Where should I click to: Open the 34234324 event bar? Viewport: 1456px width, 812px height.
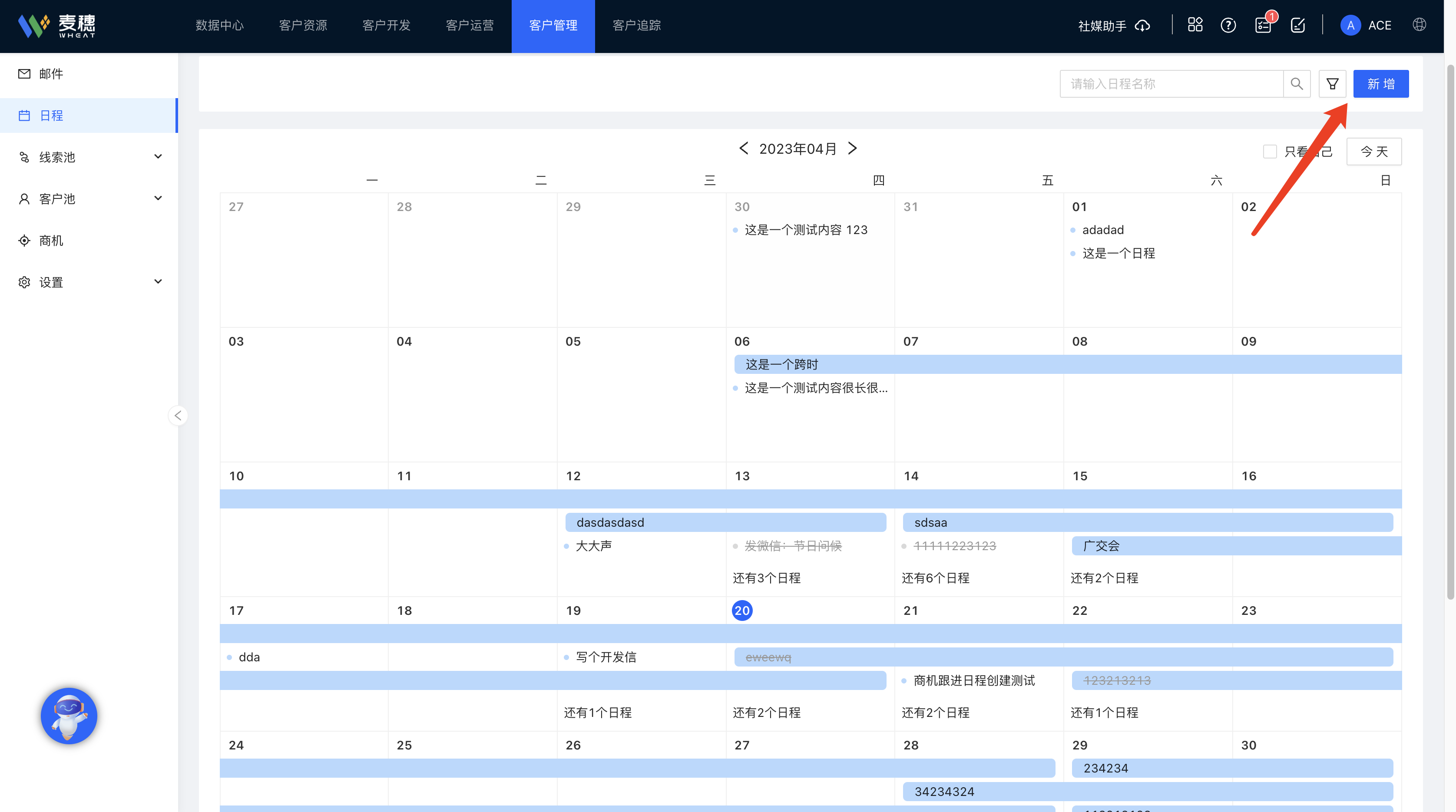click(1148, 791)
